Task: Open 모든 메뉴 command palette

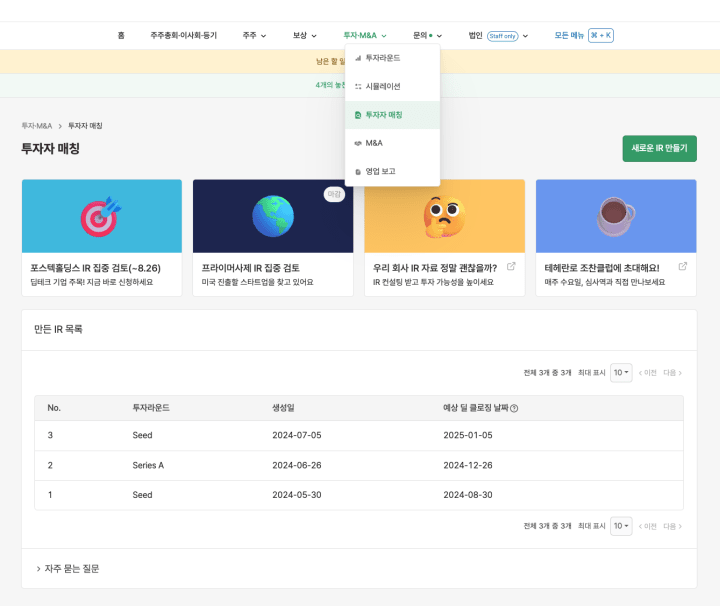Action: pos(584,35)
